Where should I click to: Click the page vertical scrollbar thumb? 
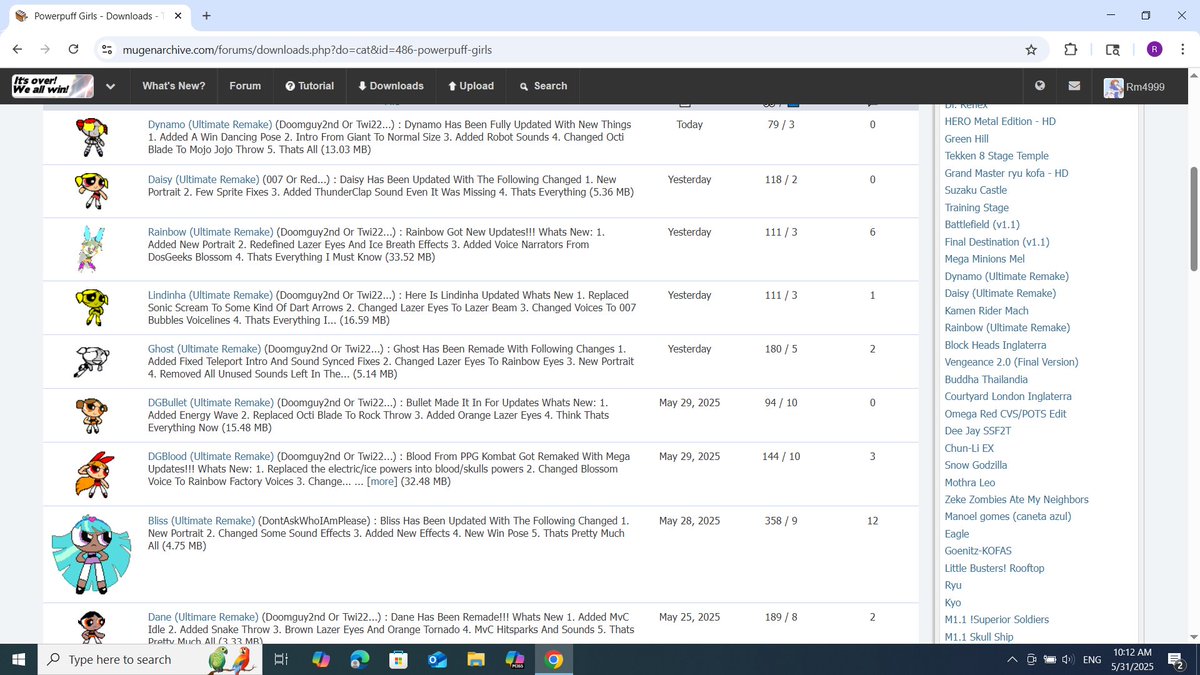(x=1192, y=218)
